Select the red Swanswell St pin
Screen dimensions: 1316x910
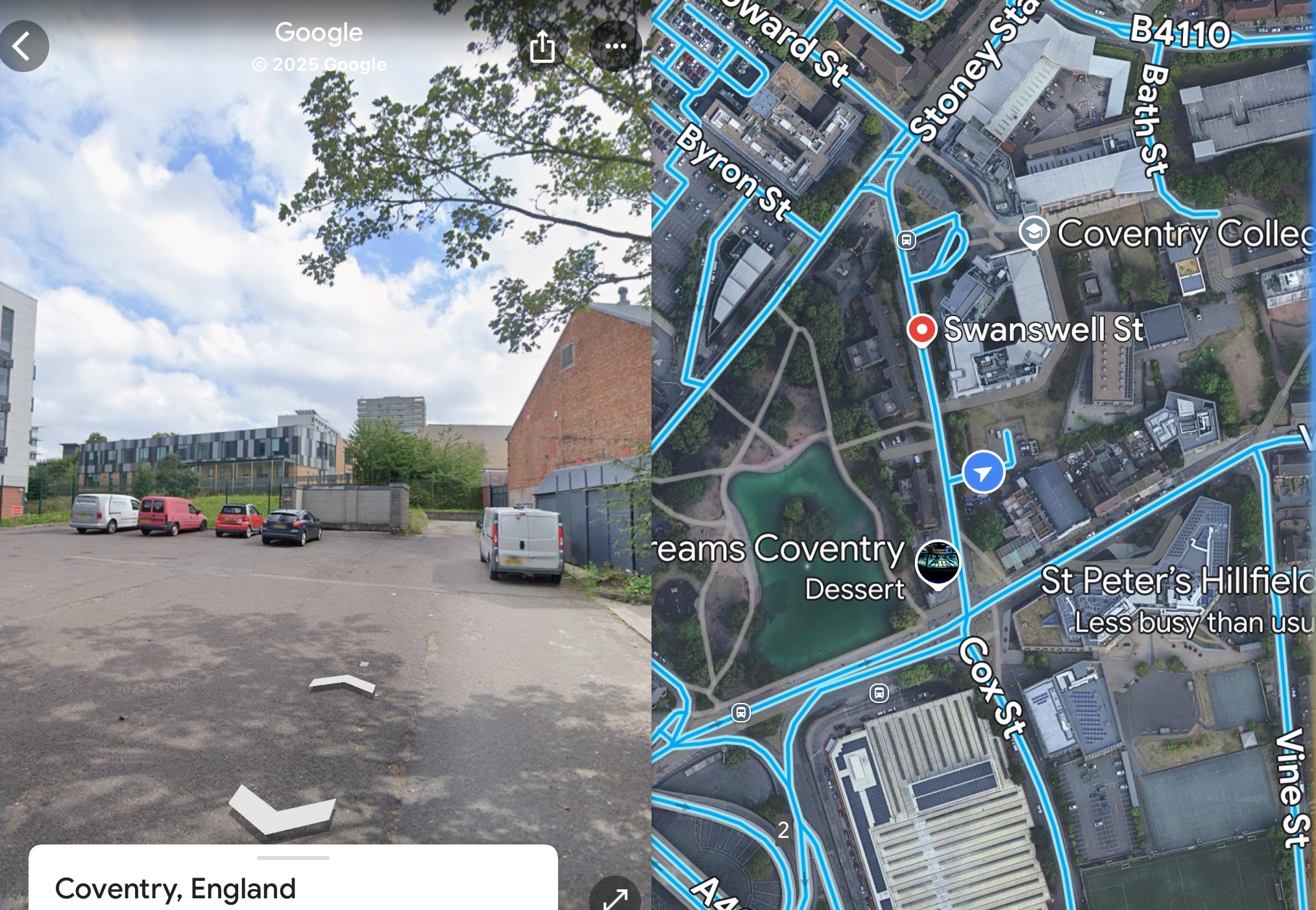[x=921, y=330]
